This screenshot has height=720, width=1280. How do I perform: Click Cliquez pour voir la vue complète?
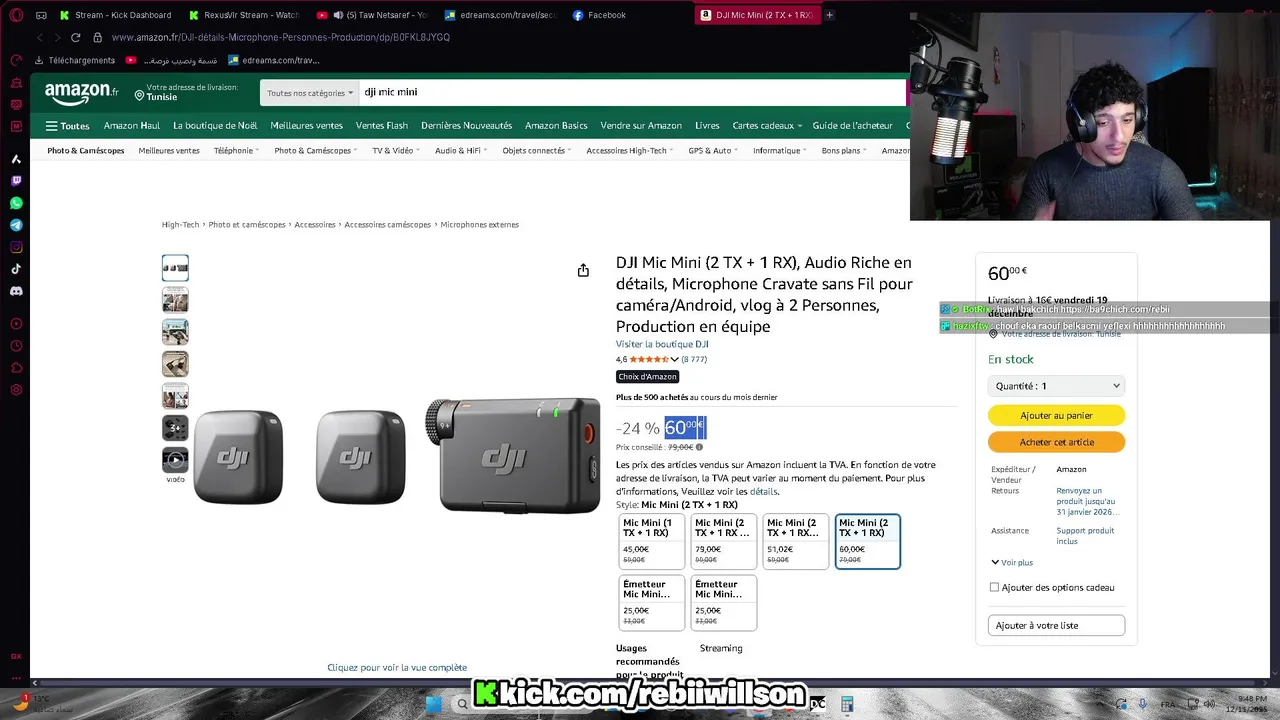[397, 668]
